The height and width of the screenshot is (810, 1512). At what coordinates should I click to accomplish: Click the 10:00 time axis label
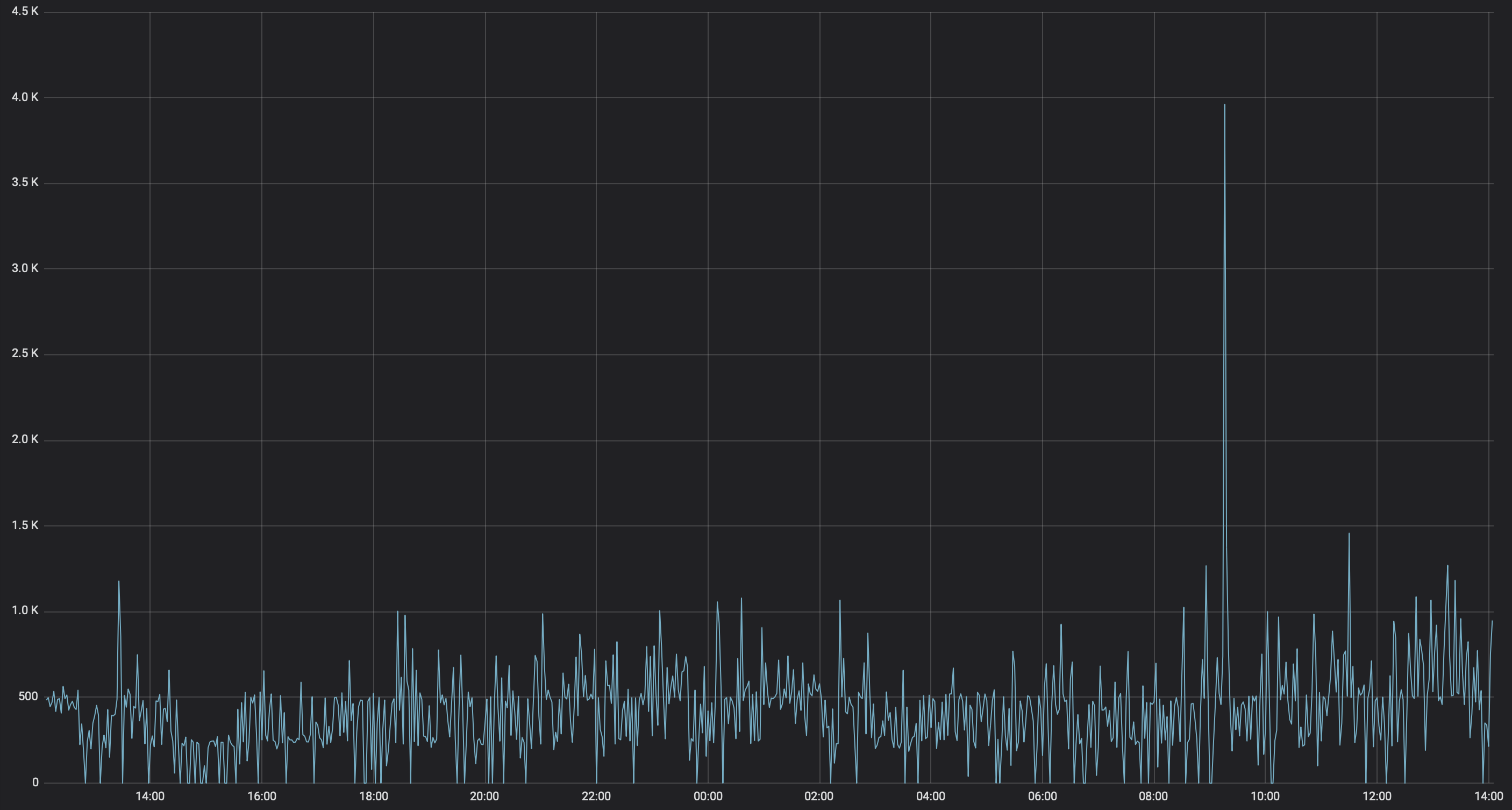tap(1265, 797)
